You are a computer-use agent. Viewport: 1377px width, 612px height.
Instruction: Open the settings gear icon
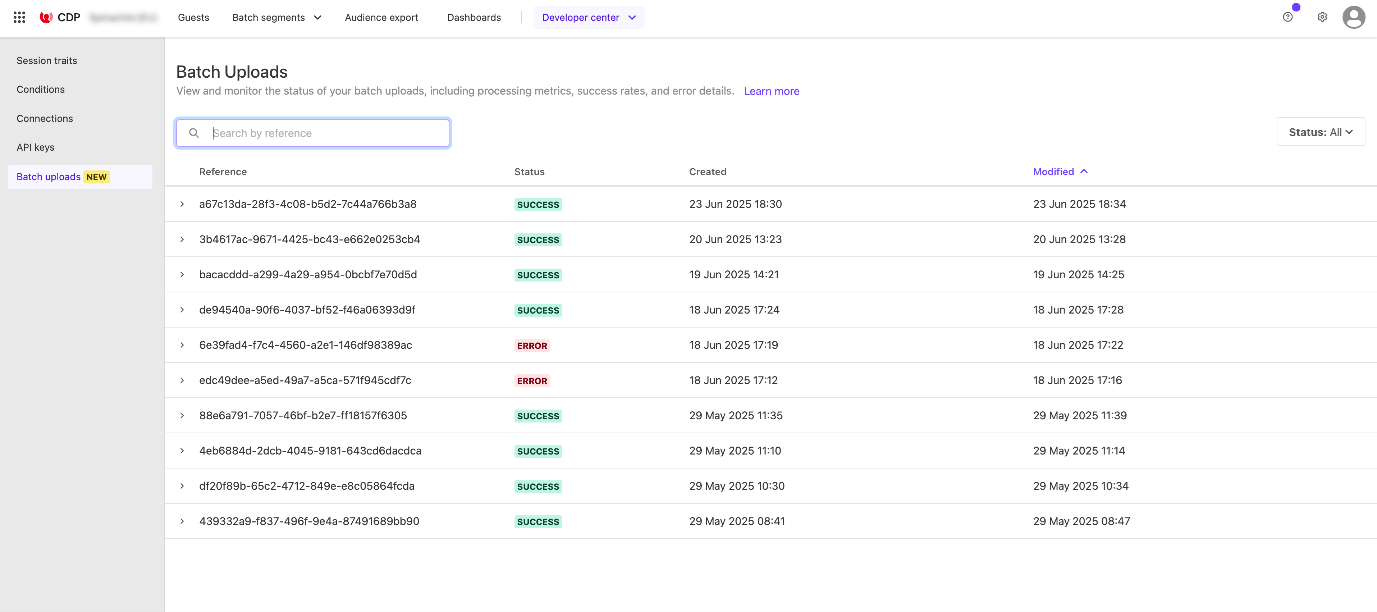(x=1322, y=17)
